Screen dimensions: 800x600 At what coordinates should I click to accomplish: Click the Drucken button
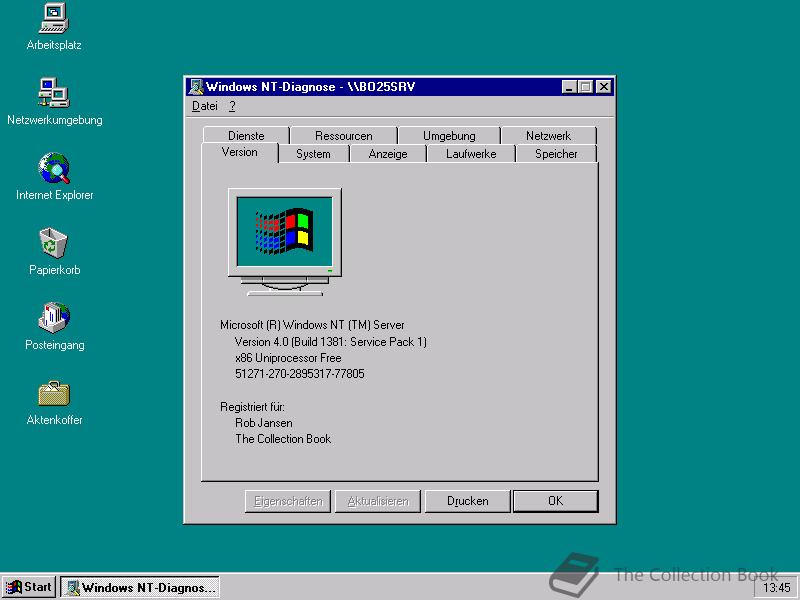(468, 501)
